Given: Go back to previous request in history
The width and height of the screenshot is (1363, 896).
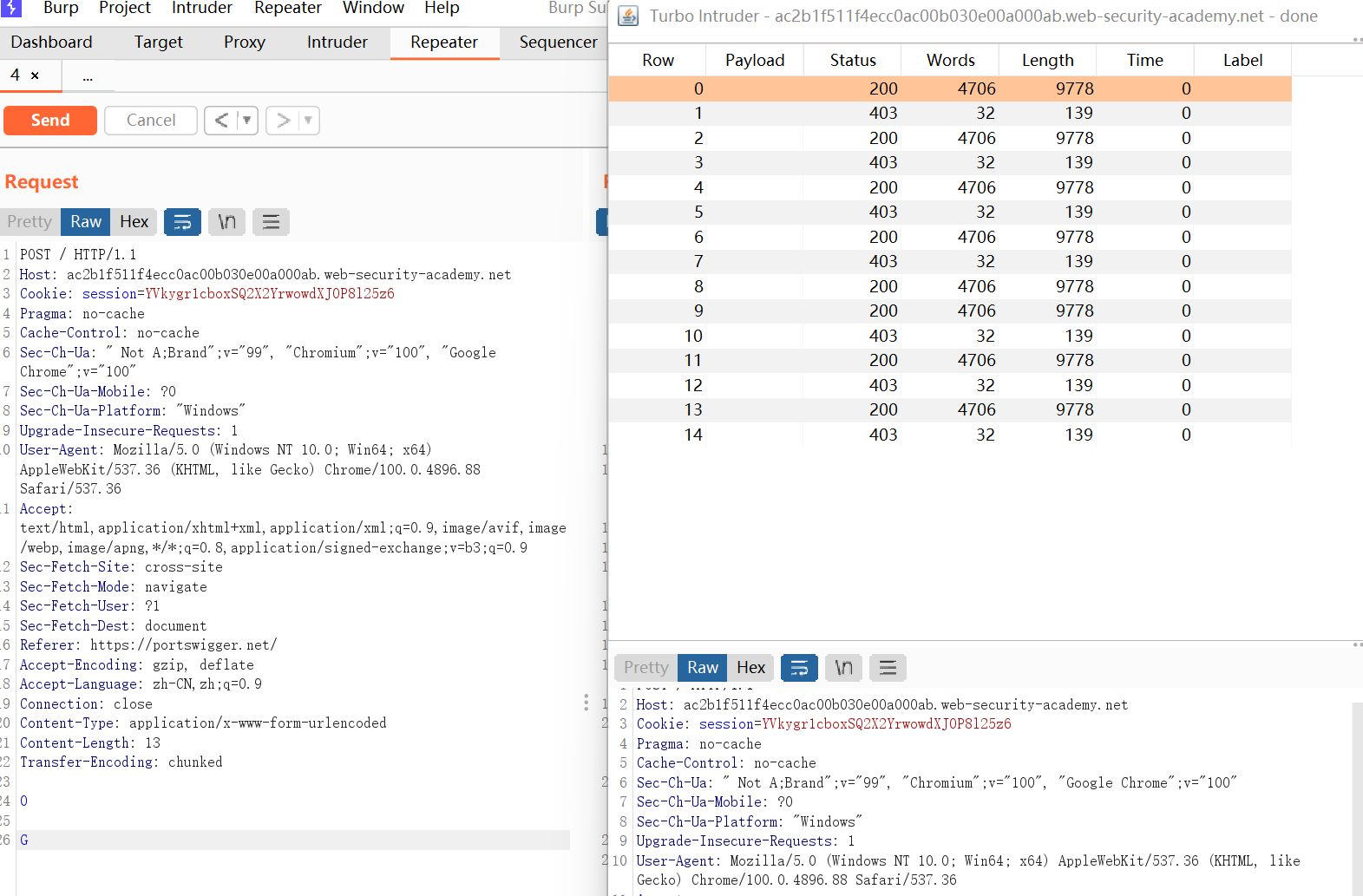Looking at the screenshot, I should point(221,121).
